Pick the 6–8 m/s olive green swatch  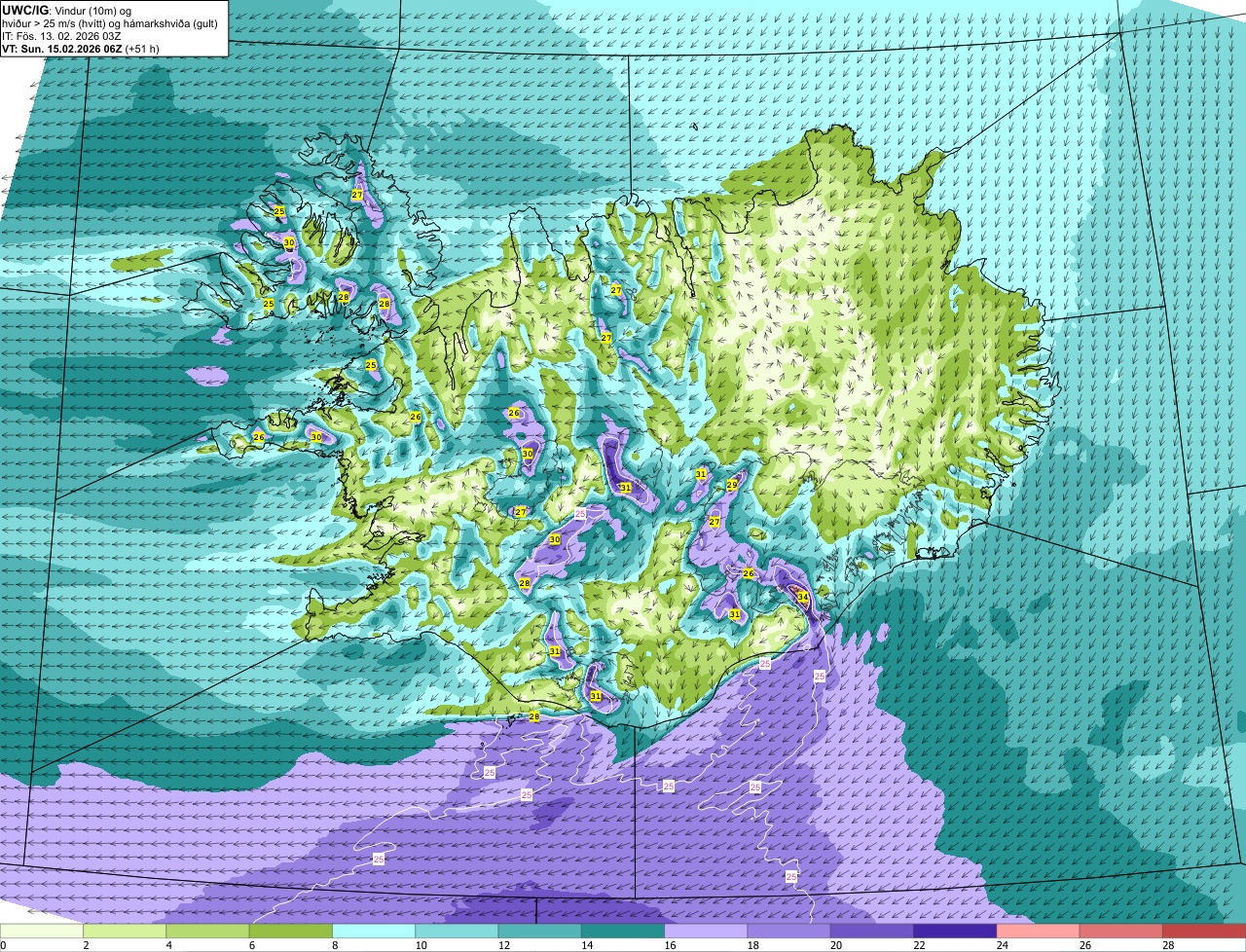click(x=291, y=932)
